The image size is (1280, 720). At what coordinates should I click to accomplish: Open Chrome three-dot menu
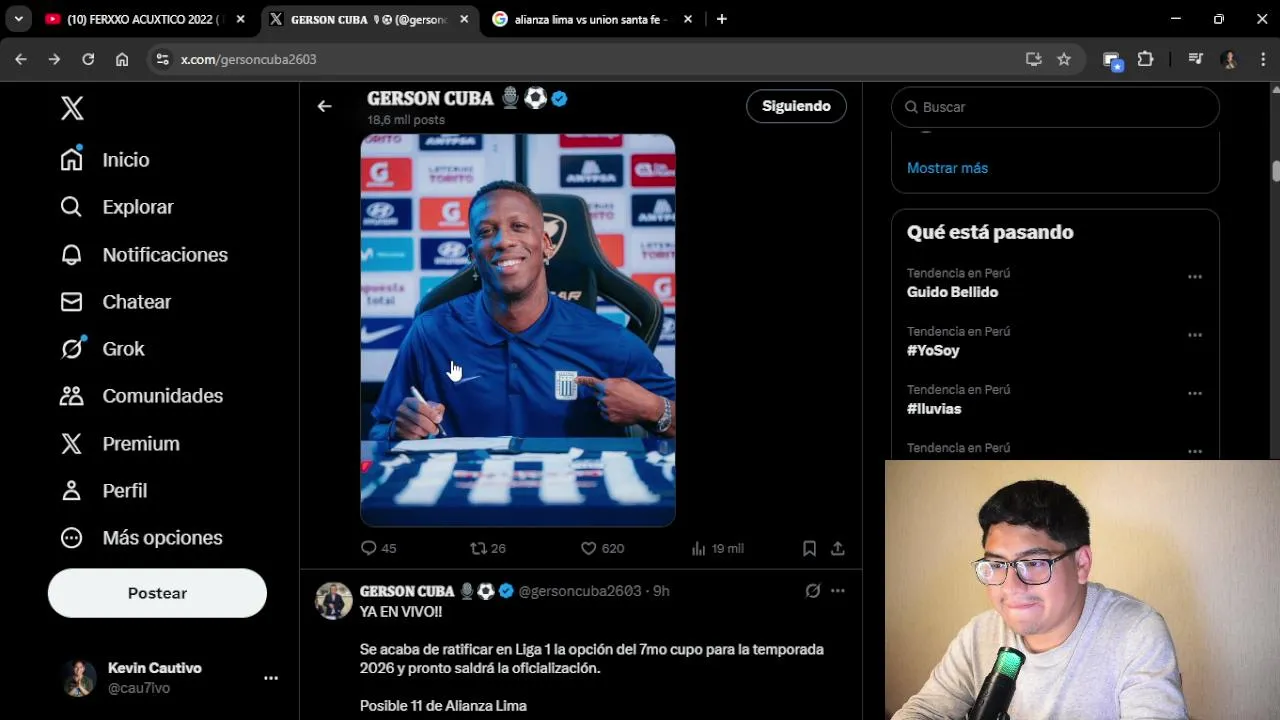pyautogui.click(x=1261, y=59)
